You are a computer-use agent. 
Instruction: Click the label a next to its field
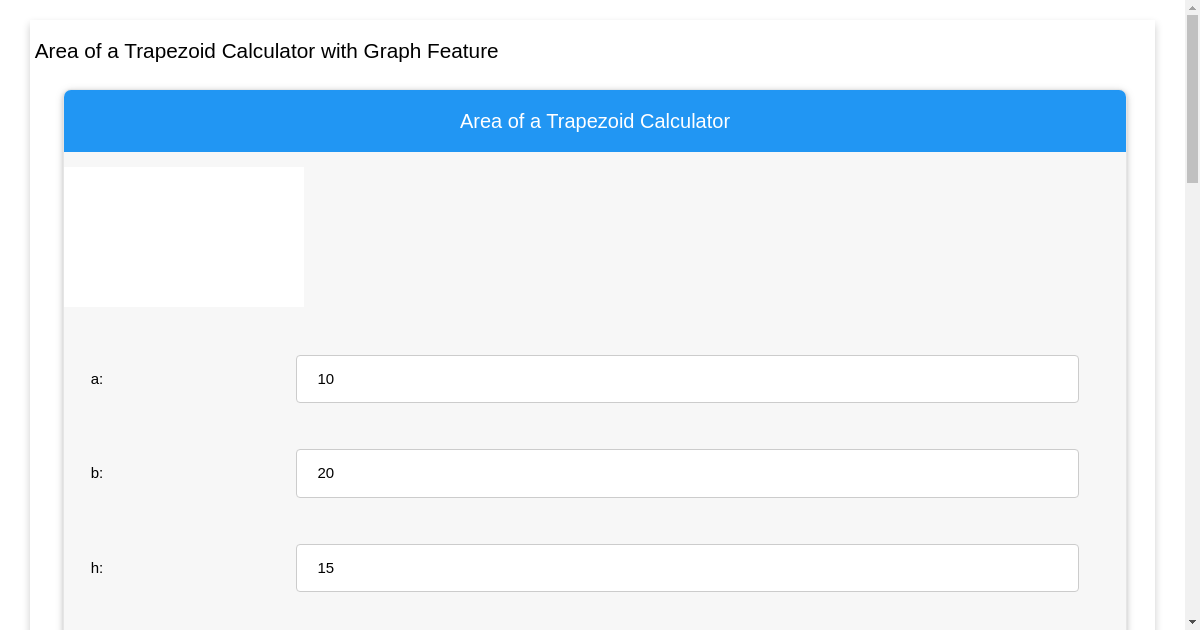point(96,379)
